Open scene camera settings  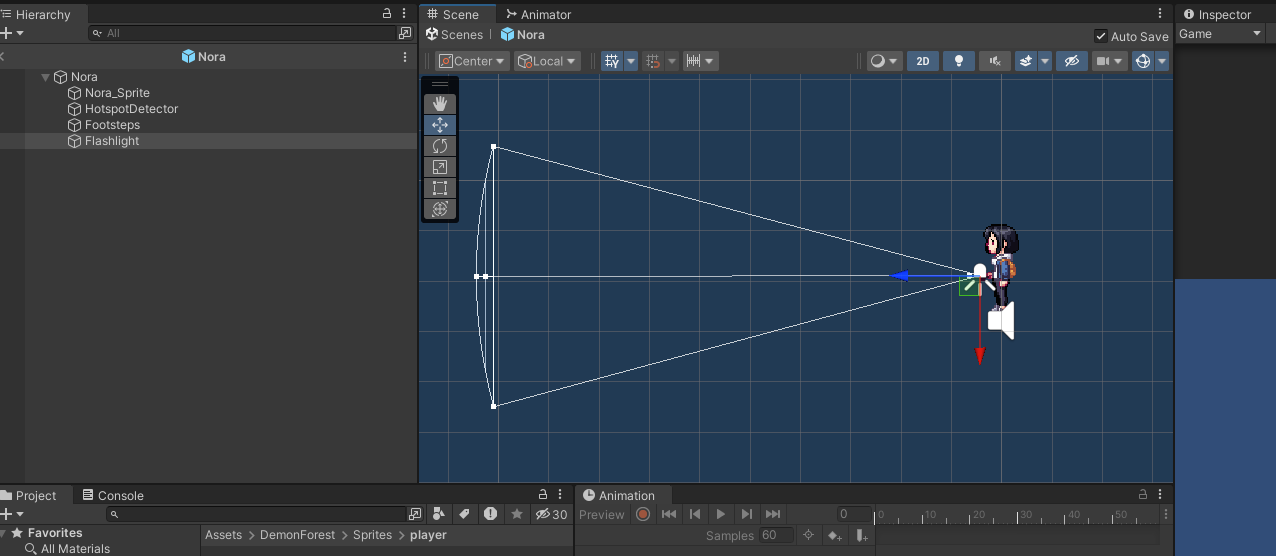(1109, 61)
